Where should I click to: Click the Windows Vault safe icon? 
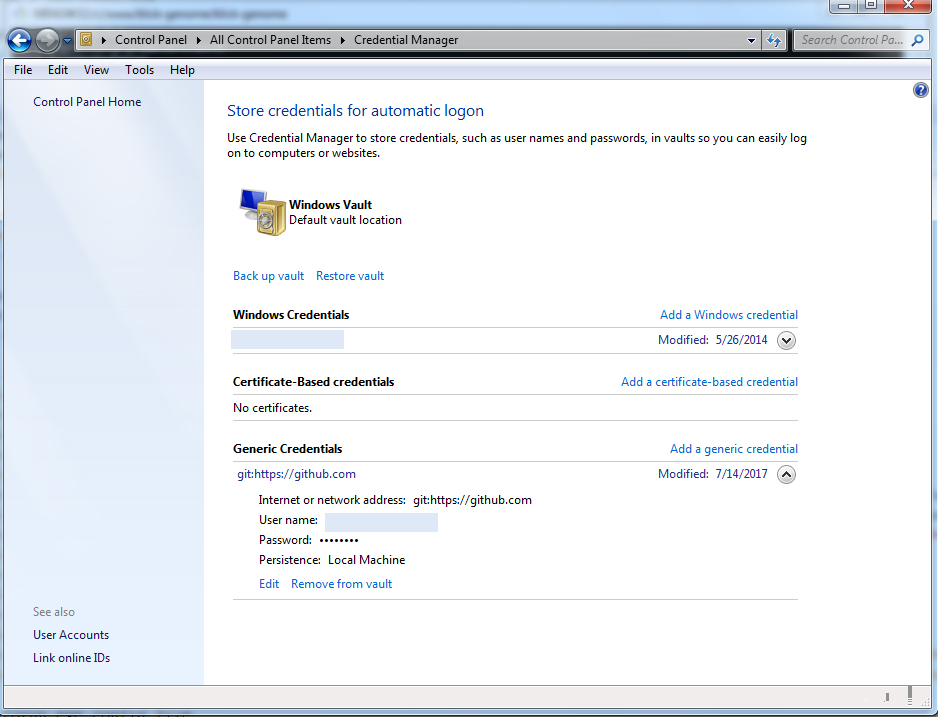(x=262, y=212)
